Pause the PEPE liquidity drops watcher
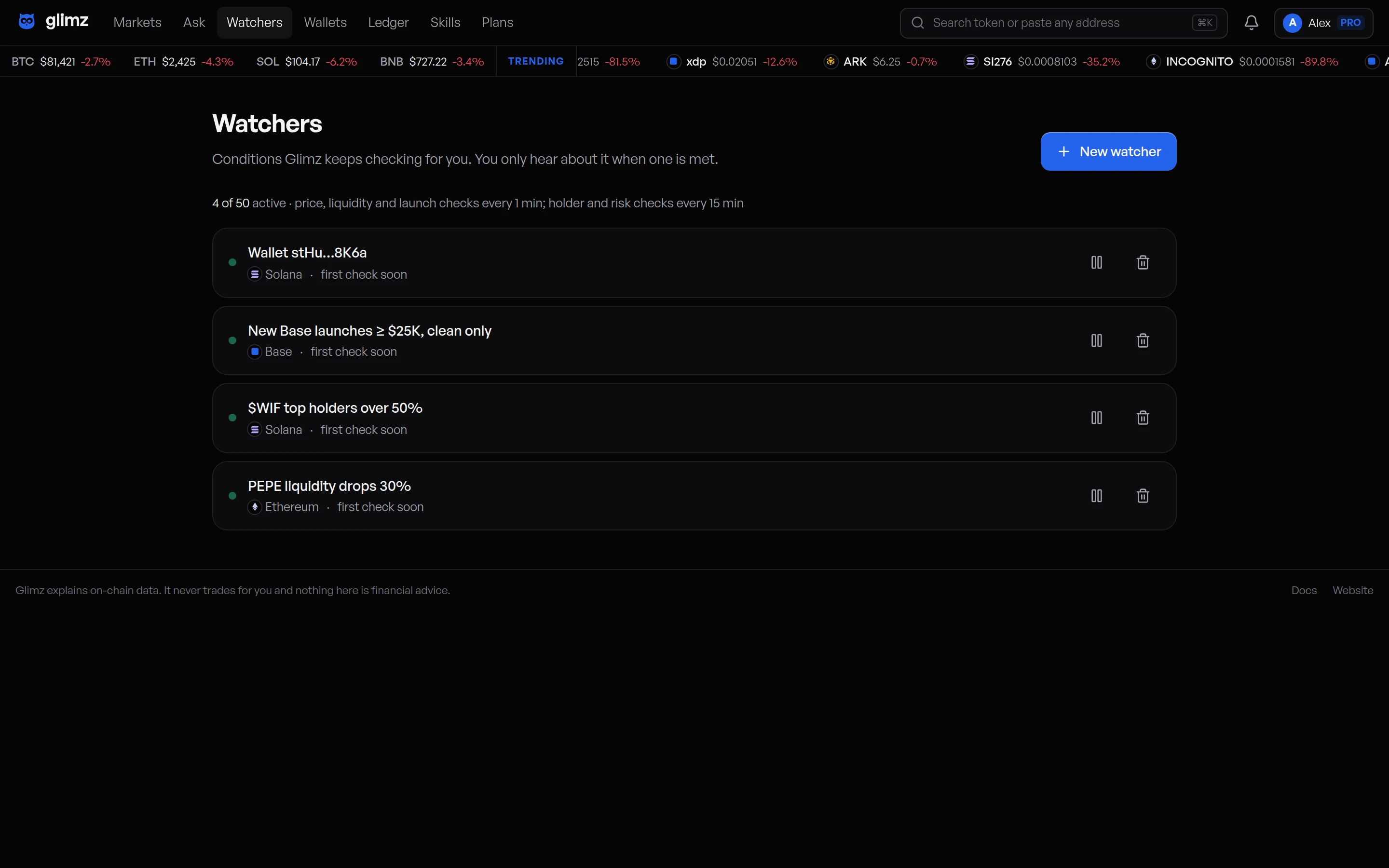Viewport: 1389px width, 868px height. point(1096,495)
